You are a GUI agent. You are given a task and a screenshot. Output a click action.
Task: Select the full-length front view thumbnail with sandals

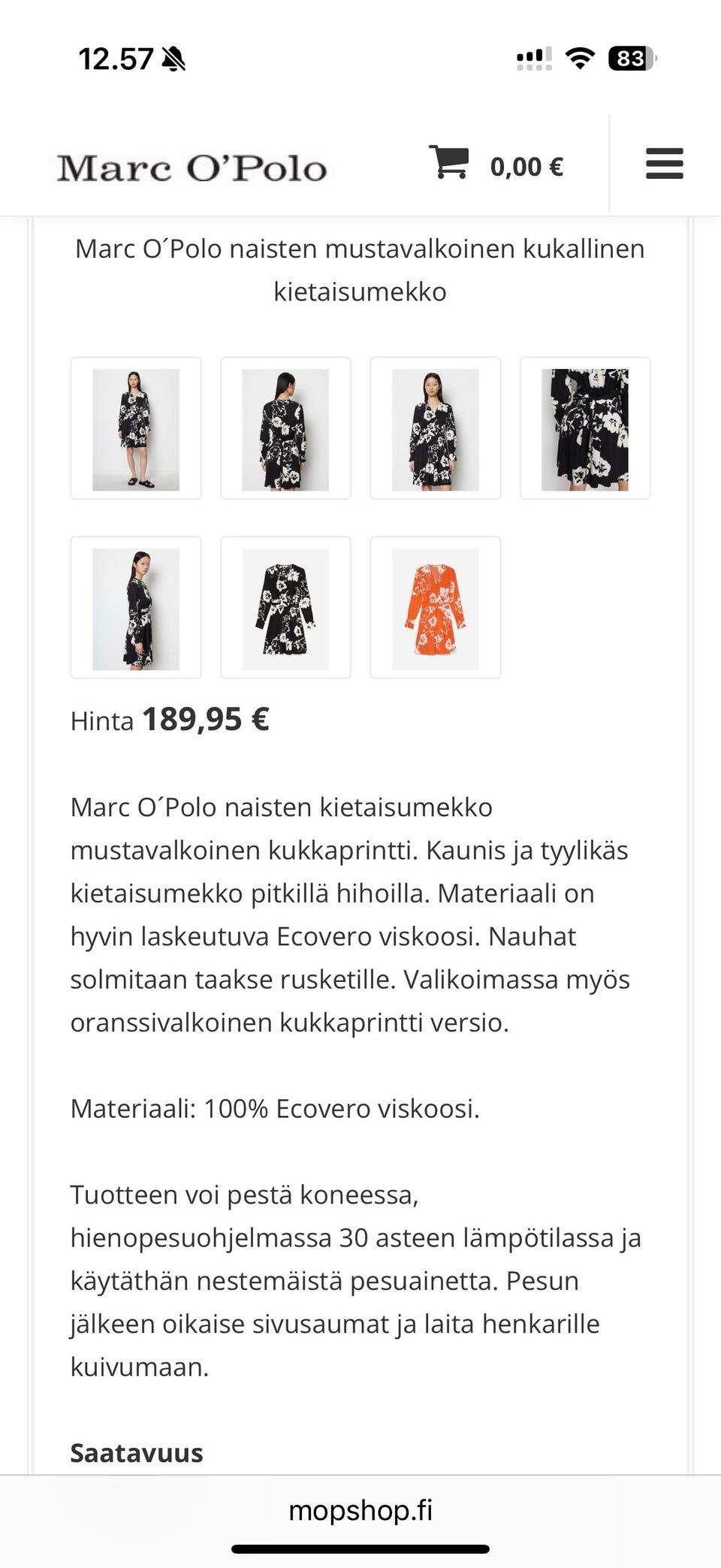pyautogui.click(x=136, y=428)
